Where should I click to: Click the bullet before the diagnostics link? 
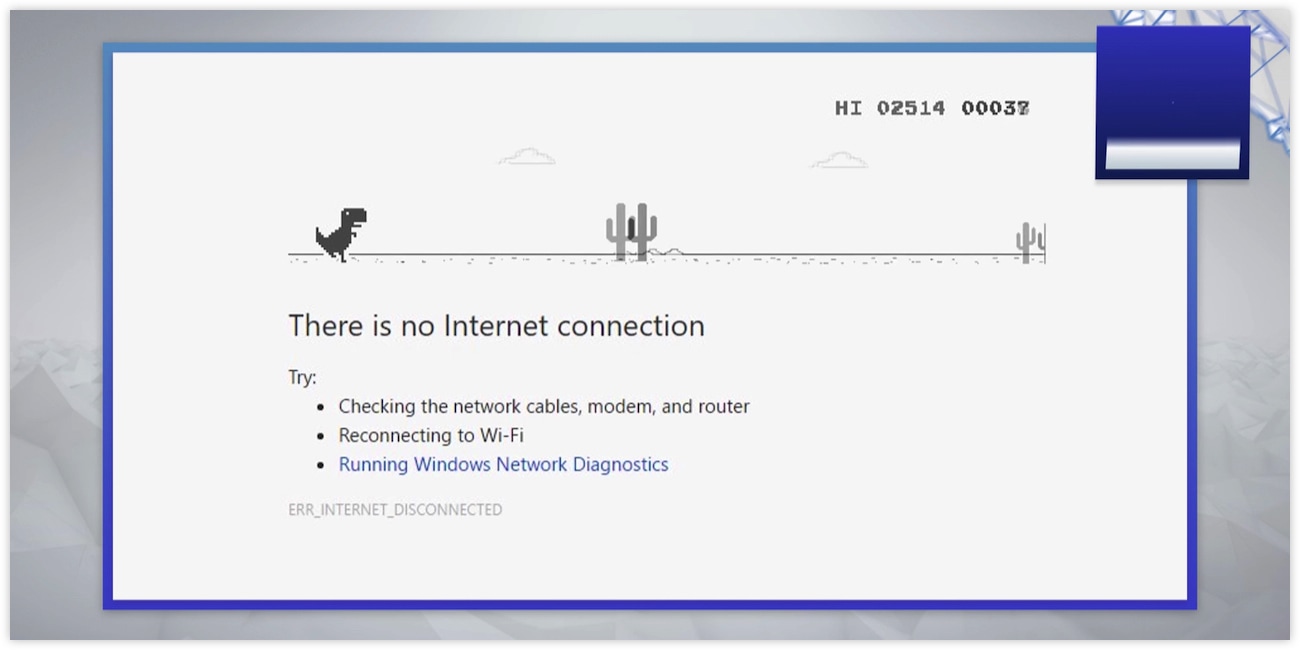click(320, 466)
